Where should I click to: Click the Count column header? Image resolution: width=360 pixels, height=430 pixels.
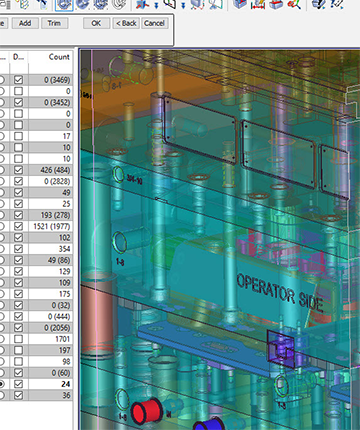pyautogui.click(x=59, y=57)
